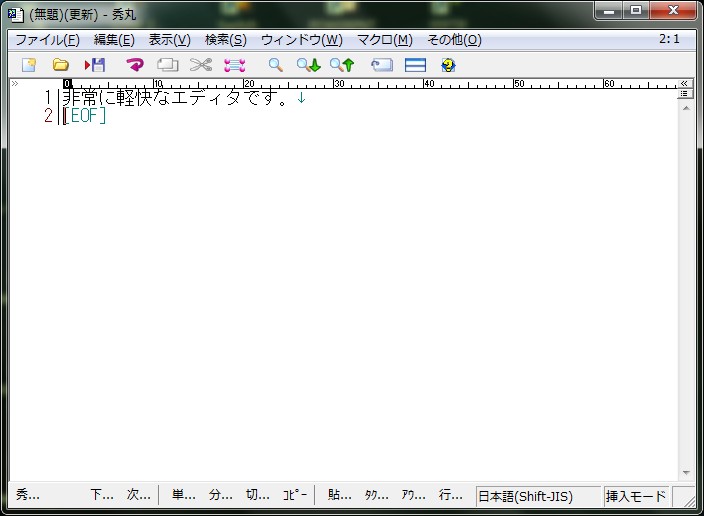Open search with the magnifying glass icon
The height and width of the screenshot is (516, 704).
275,65
